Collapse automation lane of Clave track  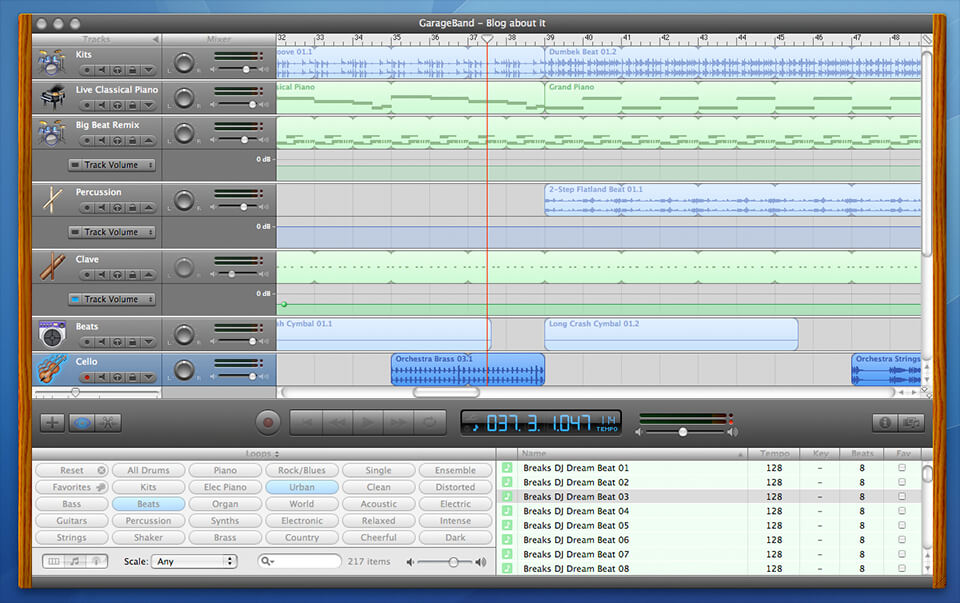pos(148,275)
